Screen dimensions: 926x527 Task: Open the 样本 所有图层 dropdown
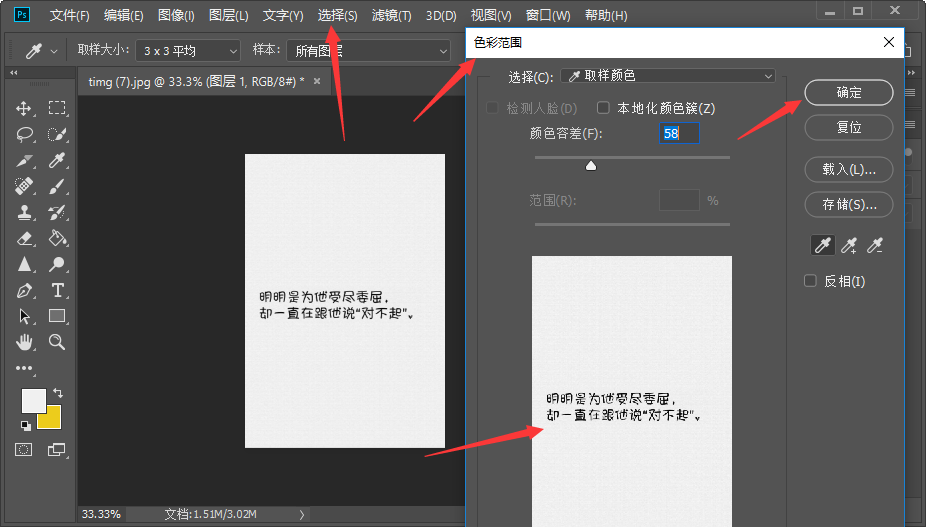pyautogui.click(x=368, y=50)
